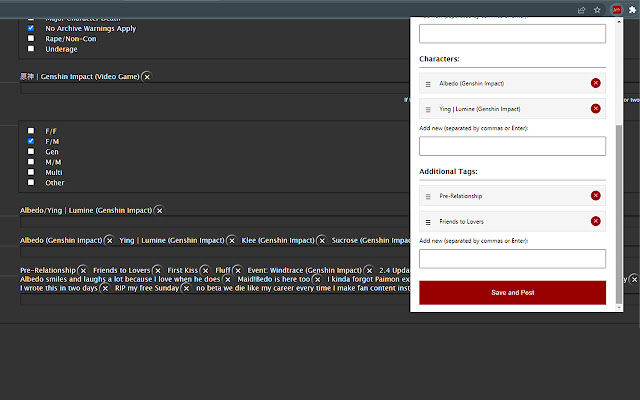
Task: Click the 'I kinda forgot Paimon' tag text
Action: 368,279
